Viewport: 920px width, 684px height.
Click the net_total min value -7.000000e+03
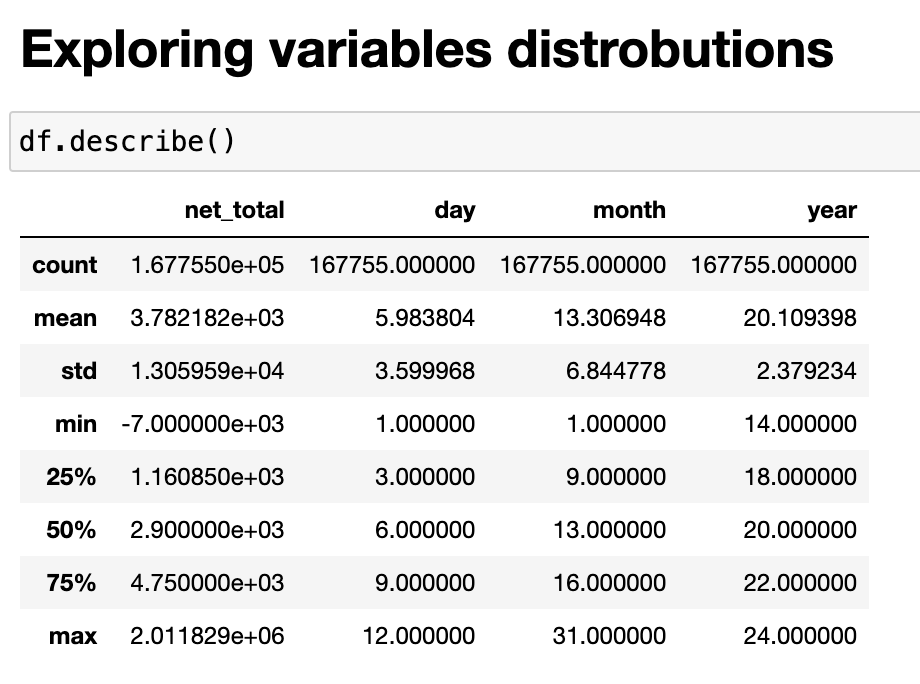tap(203, 424)
